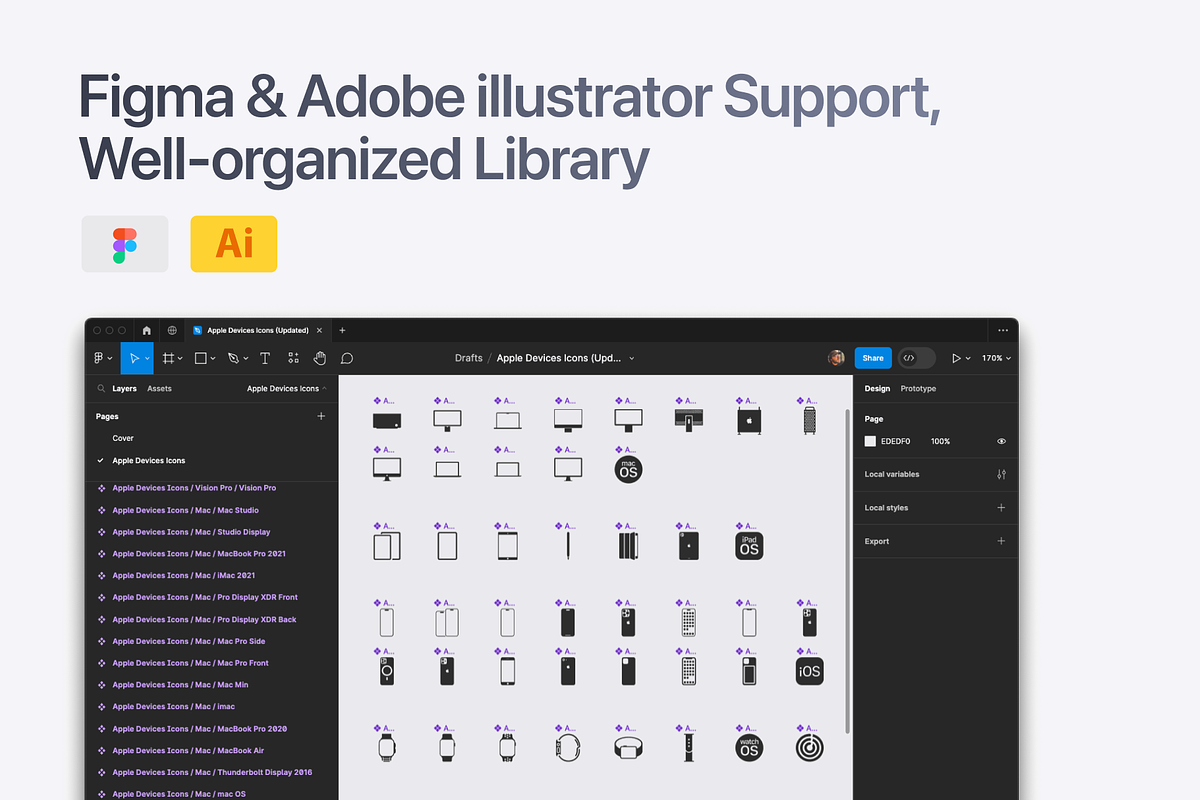This screenshot has height=800, width=1200.
Task: Toggle Dev Mode switch
Action: (917, 358)
